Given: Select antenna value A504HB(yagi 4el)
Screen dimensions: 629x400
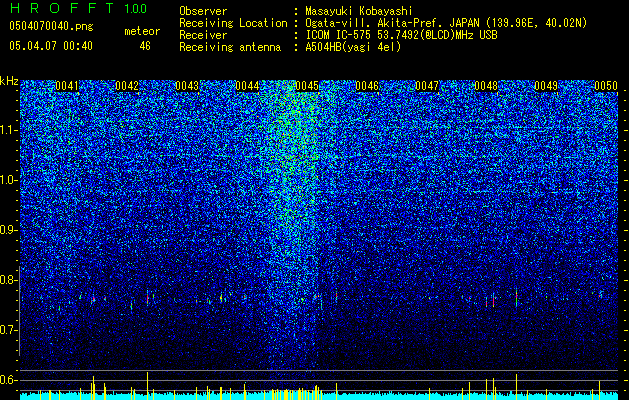Looking at the screenshot, I should (x=353, y=47).
